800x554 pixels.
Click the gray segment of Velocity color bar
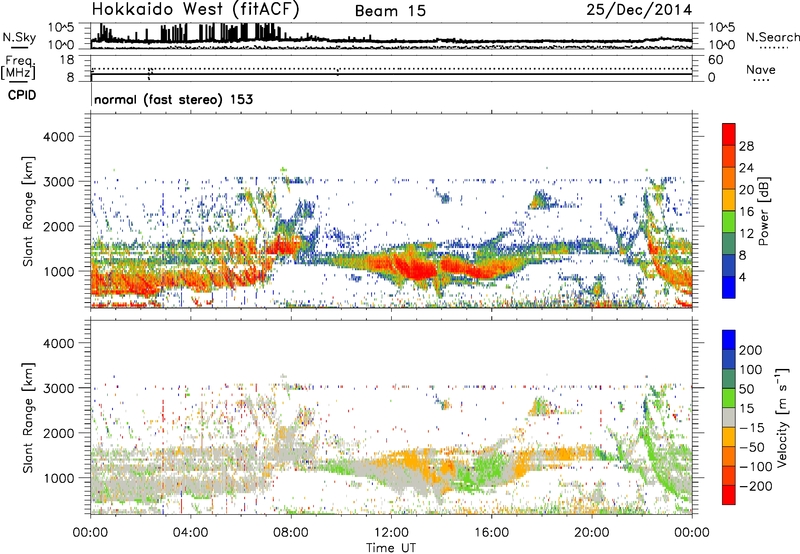(729, 418)
